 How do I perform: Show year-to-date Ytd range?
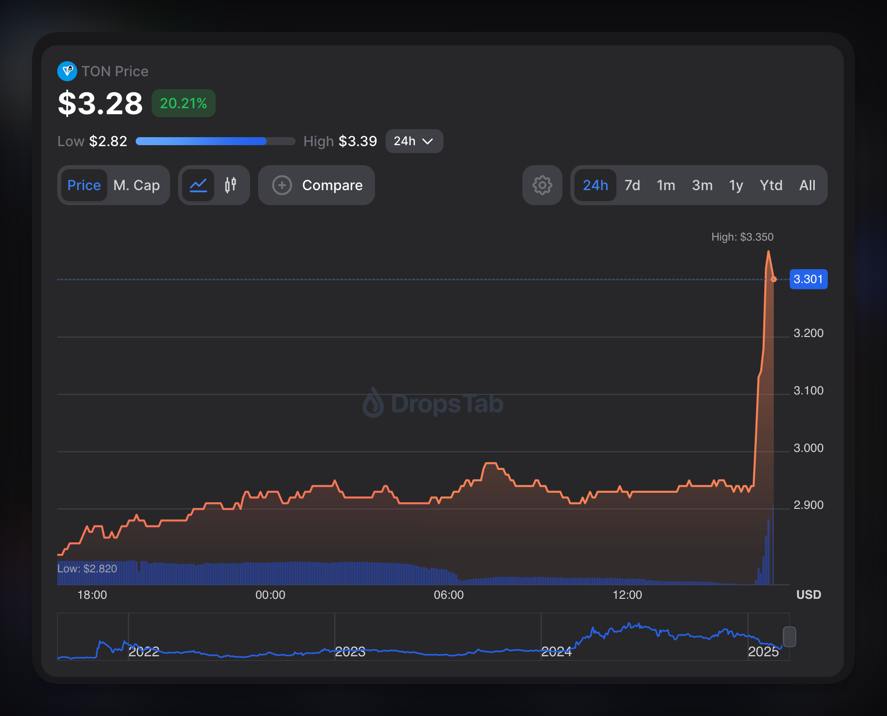point(771,185)
